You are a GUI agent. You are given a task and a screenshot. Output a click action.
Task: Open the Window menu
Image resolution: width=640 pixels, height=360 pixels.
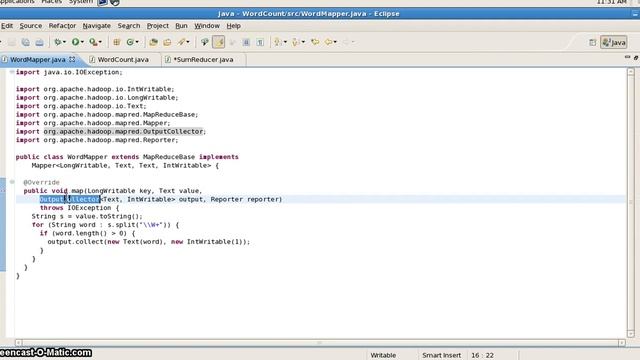(x=207, y=26)
